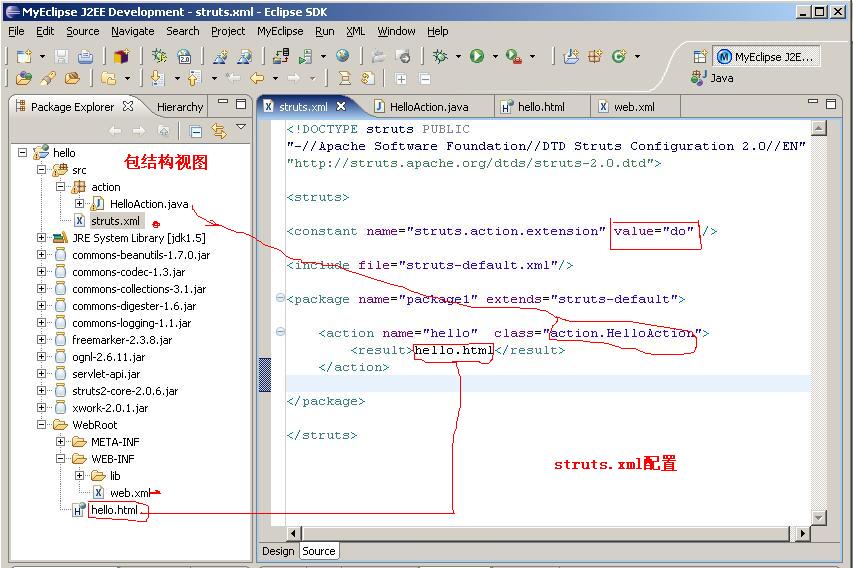This screenshot has height=568, width=853.
Task: Toggle folding of the package element
Action: [x=280, y=299]
